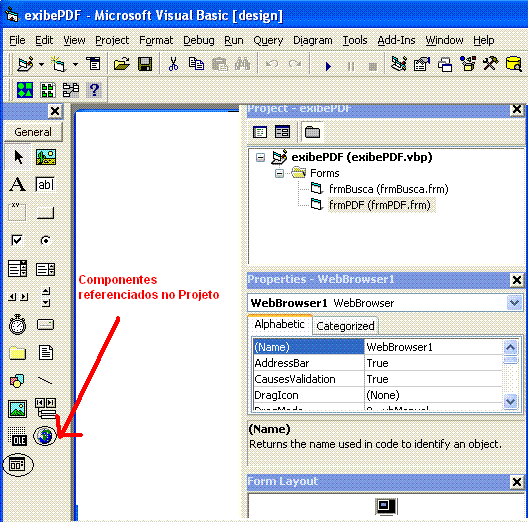This screenshot has width=528, height=522.
Task: Switch to the Categorized properties tab
Action: point(345,326)
